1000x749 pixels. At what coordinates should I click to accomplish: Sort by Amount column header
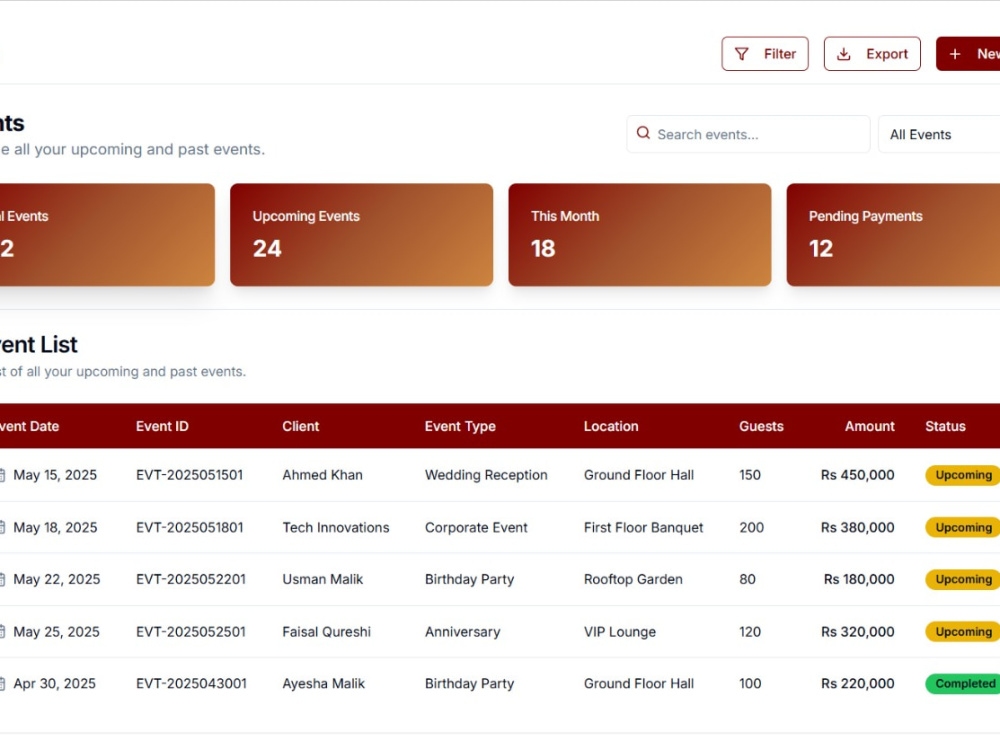(x=869, y=426)
